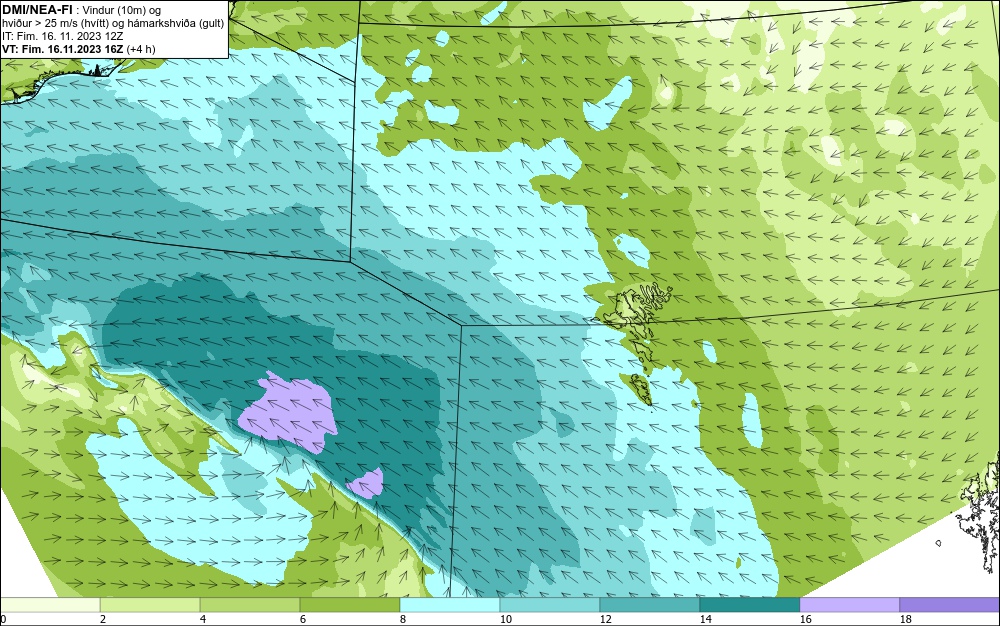The width and height of the screenshot is (1000, 626).
Task: Click the 'VT: Fim. 16.11.2023 16Z' valid time
Action: (x=63, y=49)
